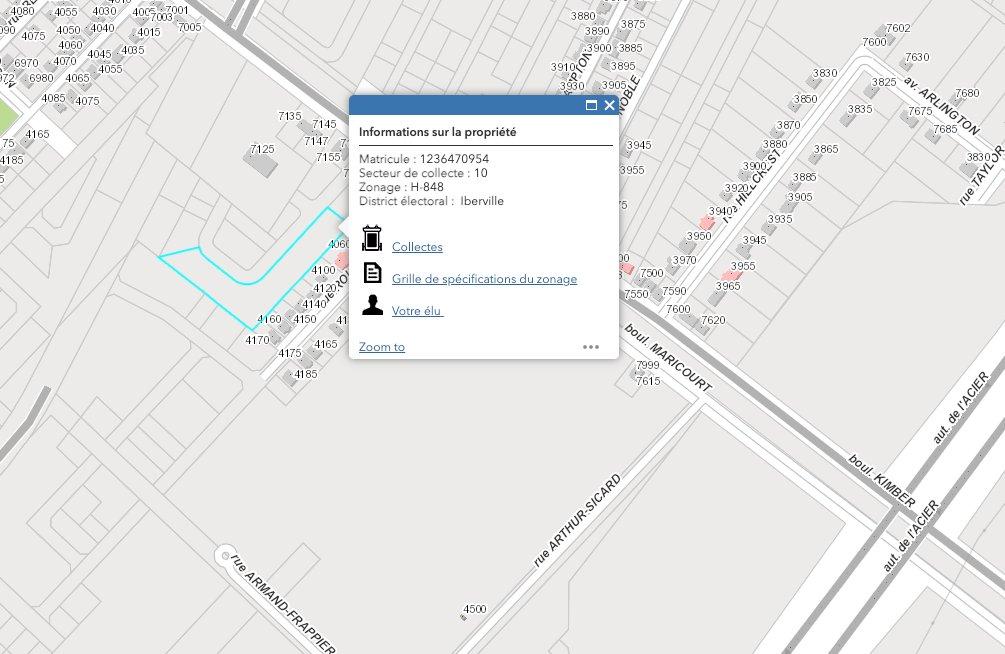Click the Zonage H-848 text
Image resolution: width=1005 pixels, height=654 pixels.
[401, 187]
